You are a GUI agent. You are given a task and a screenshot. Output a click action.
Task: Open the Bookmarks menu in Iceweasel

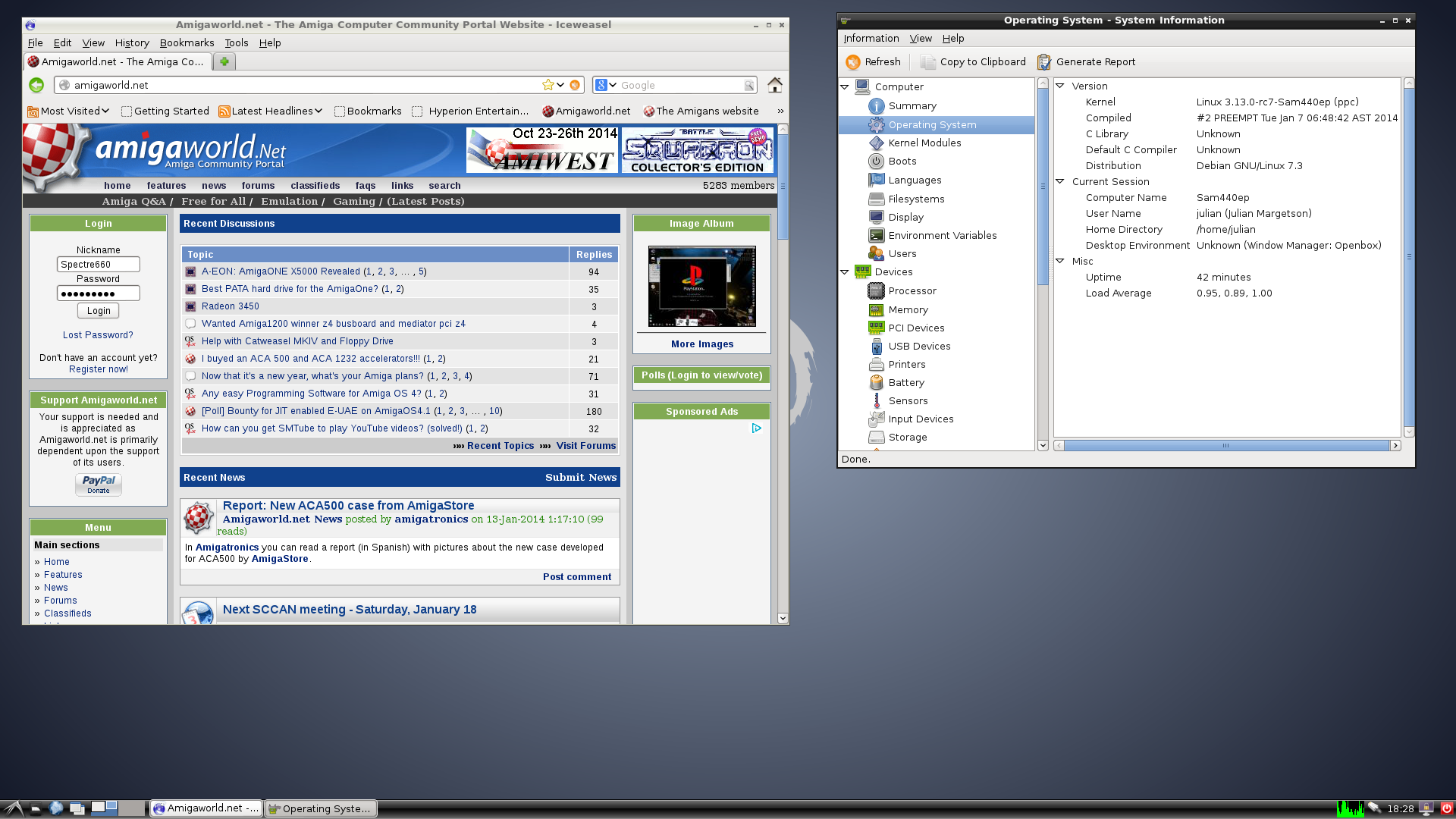pyautogui.click(x=187, y=42)
